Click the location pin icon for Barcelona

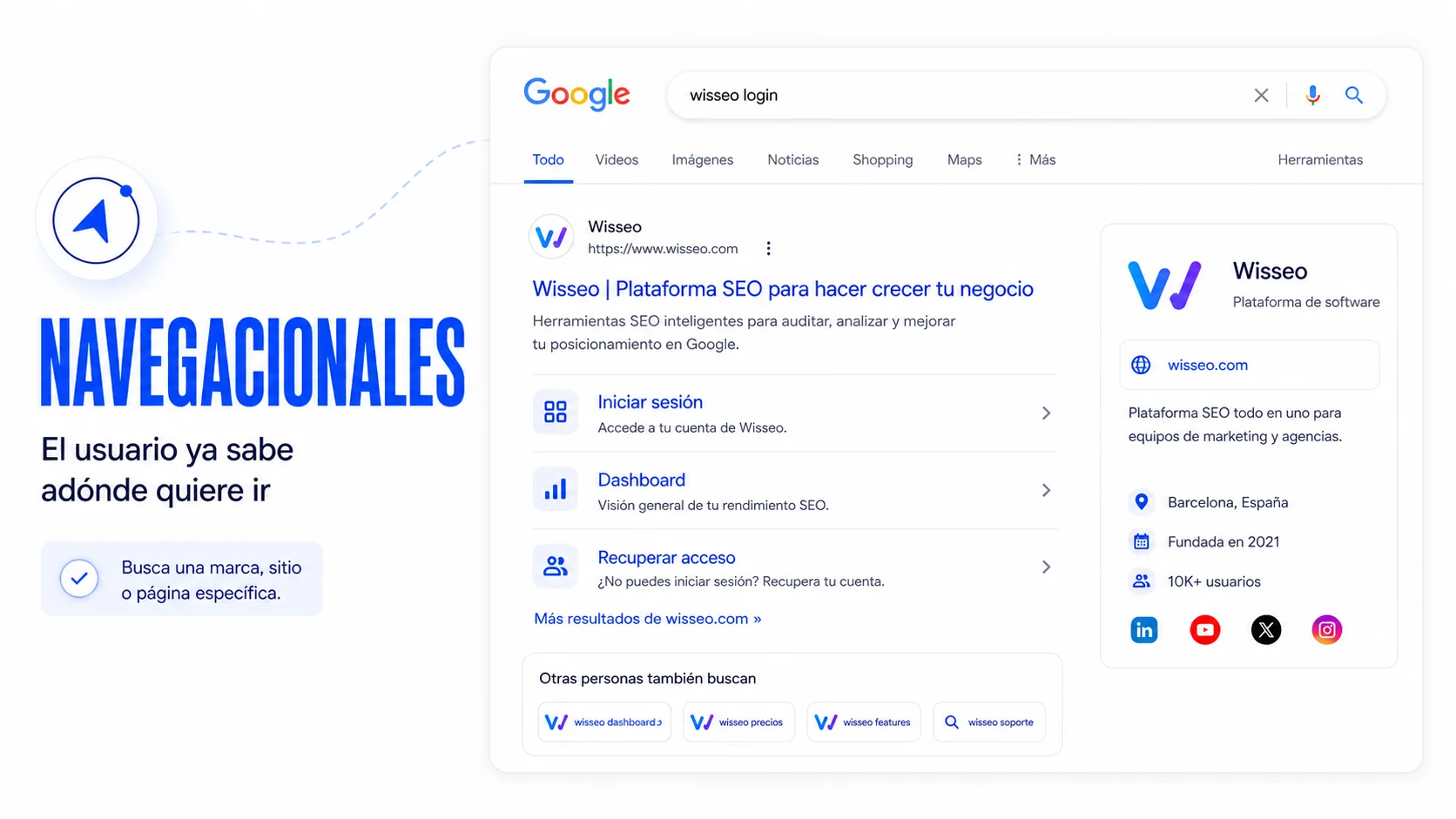pyautogui.click(x=1142, y=501)
